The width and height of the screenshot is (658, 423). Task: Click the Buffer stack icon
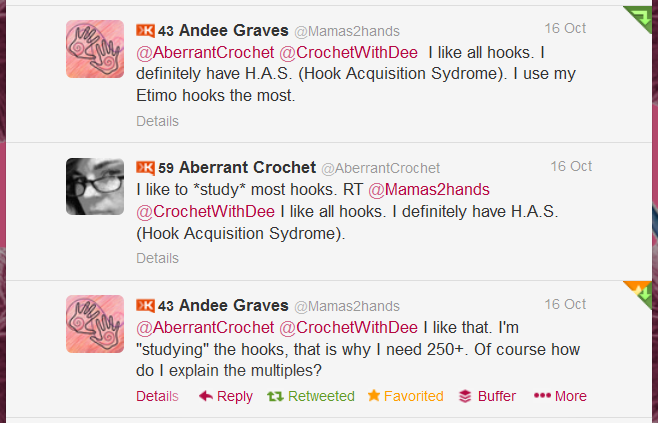pos(465,396)
